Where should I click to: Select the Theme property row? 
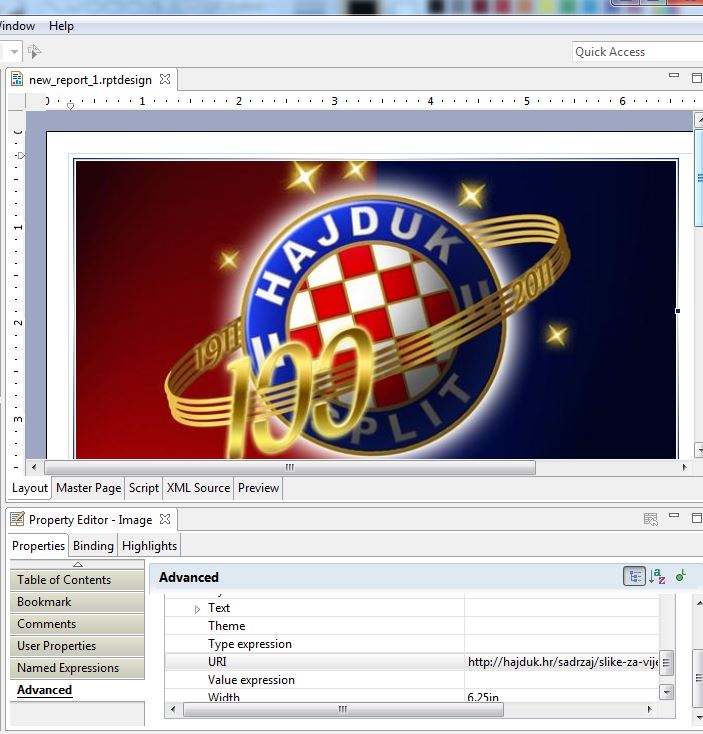tap(412, 626)
